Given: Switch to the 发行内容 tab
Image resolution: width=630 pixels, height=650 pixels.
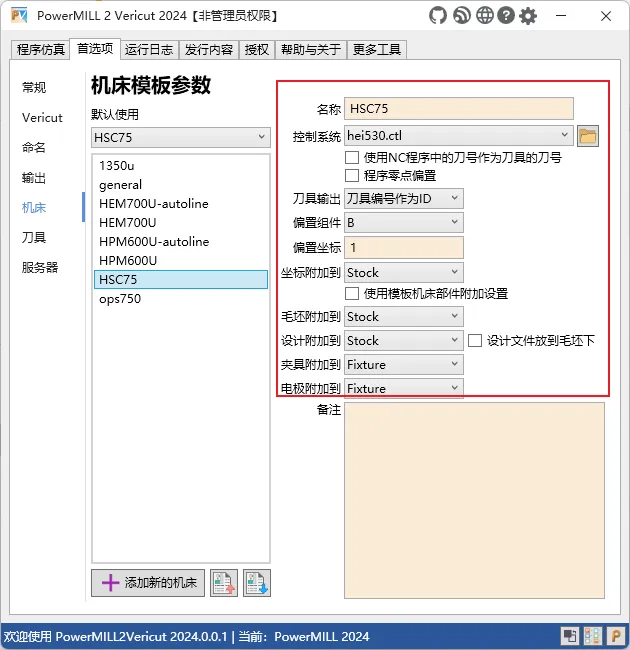Looking at the screenshot, I should click(x=209, y=50).
